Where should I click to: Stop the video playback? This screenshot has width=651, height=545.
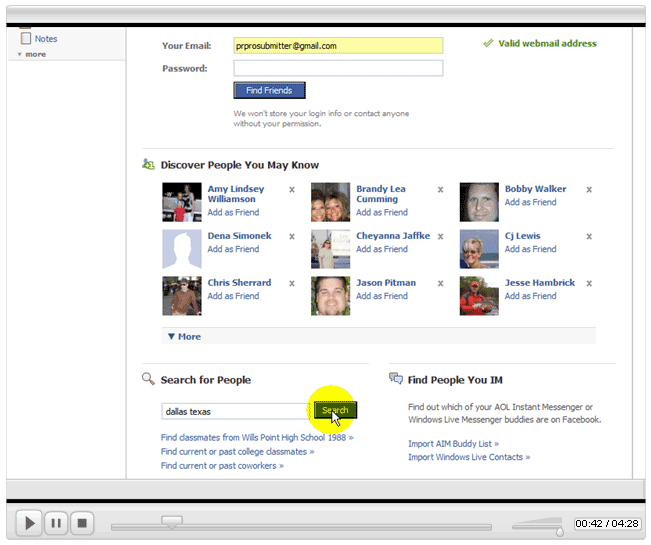coord(82,523)
